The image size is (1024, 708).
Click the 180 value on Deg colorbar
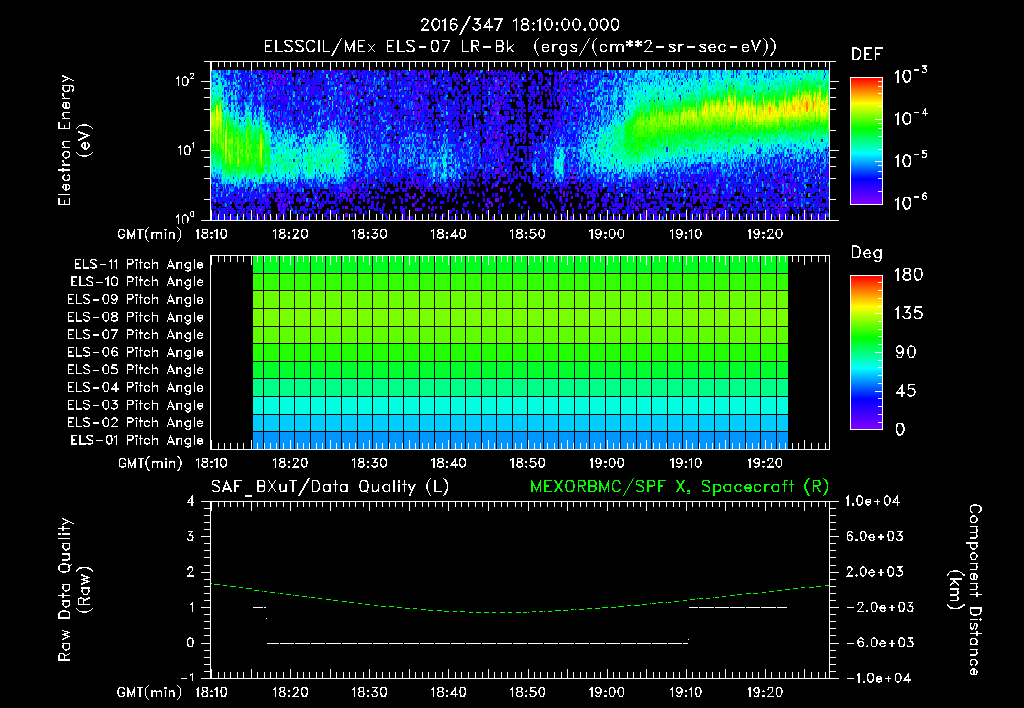pyautogui.click(x=908, y=275)
